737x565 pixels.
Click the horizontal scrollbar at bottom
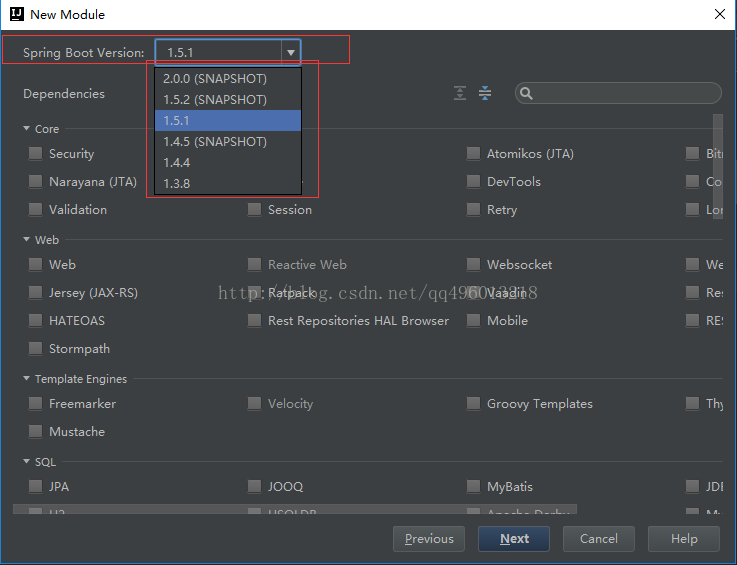click(x=295, y=509)
